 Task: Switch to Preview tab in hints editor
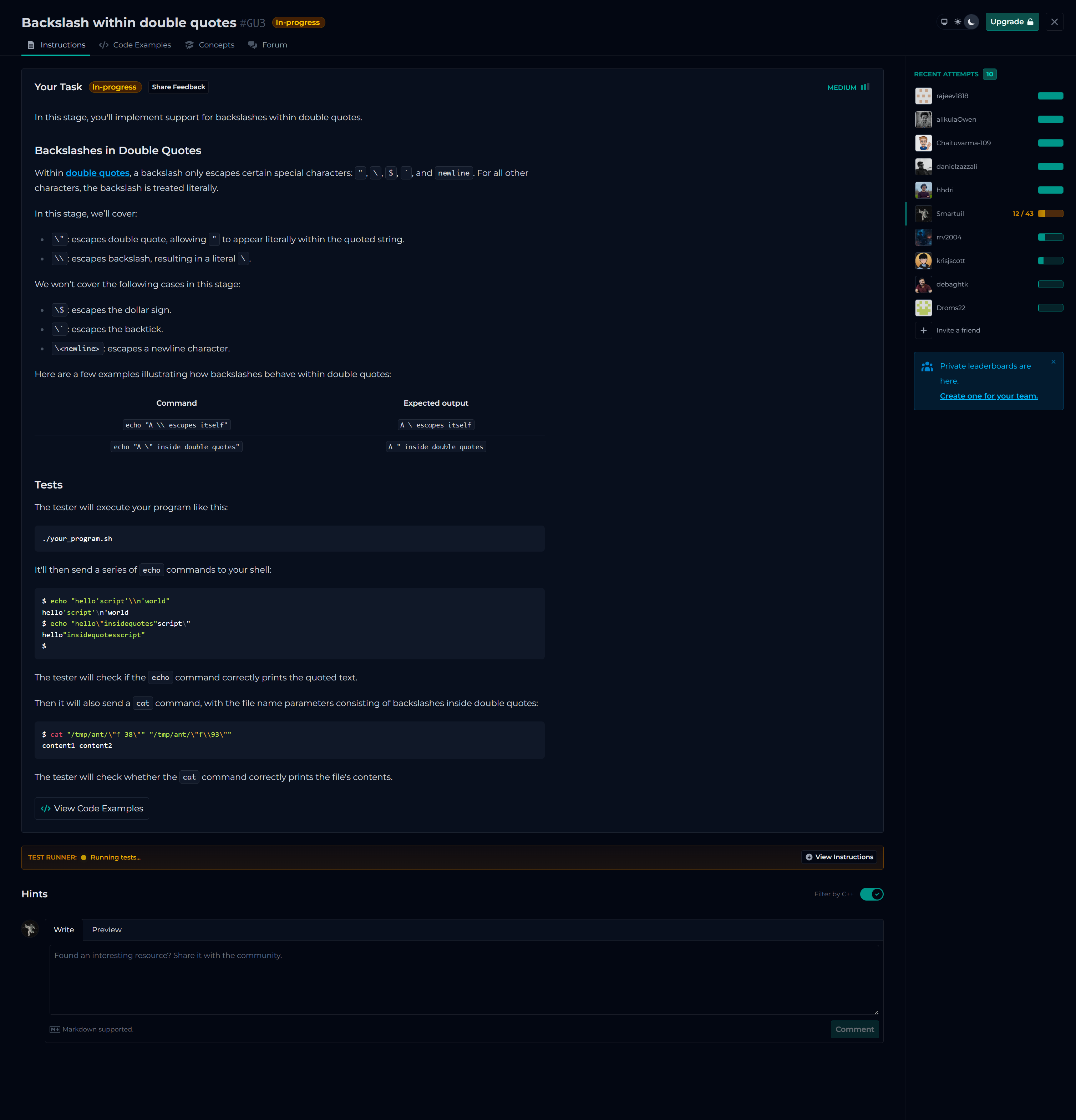[x=106, y=930]
